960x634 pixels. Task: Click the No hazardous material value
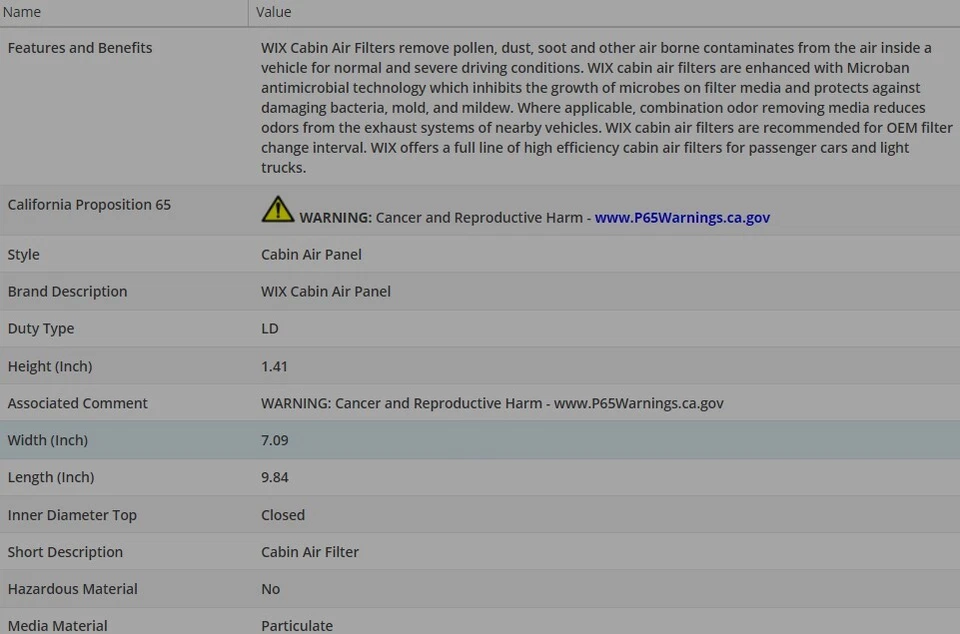270,589
